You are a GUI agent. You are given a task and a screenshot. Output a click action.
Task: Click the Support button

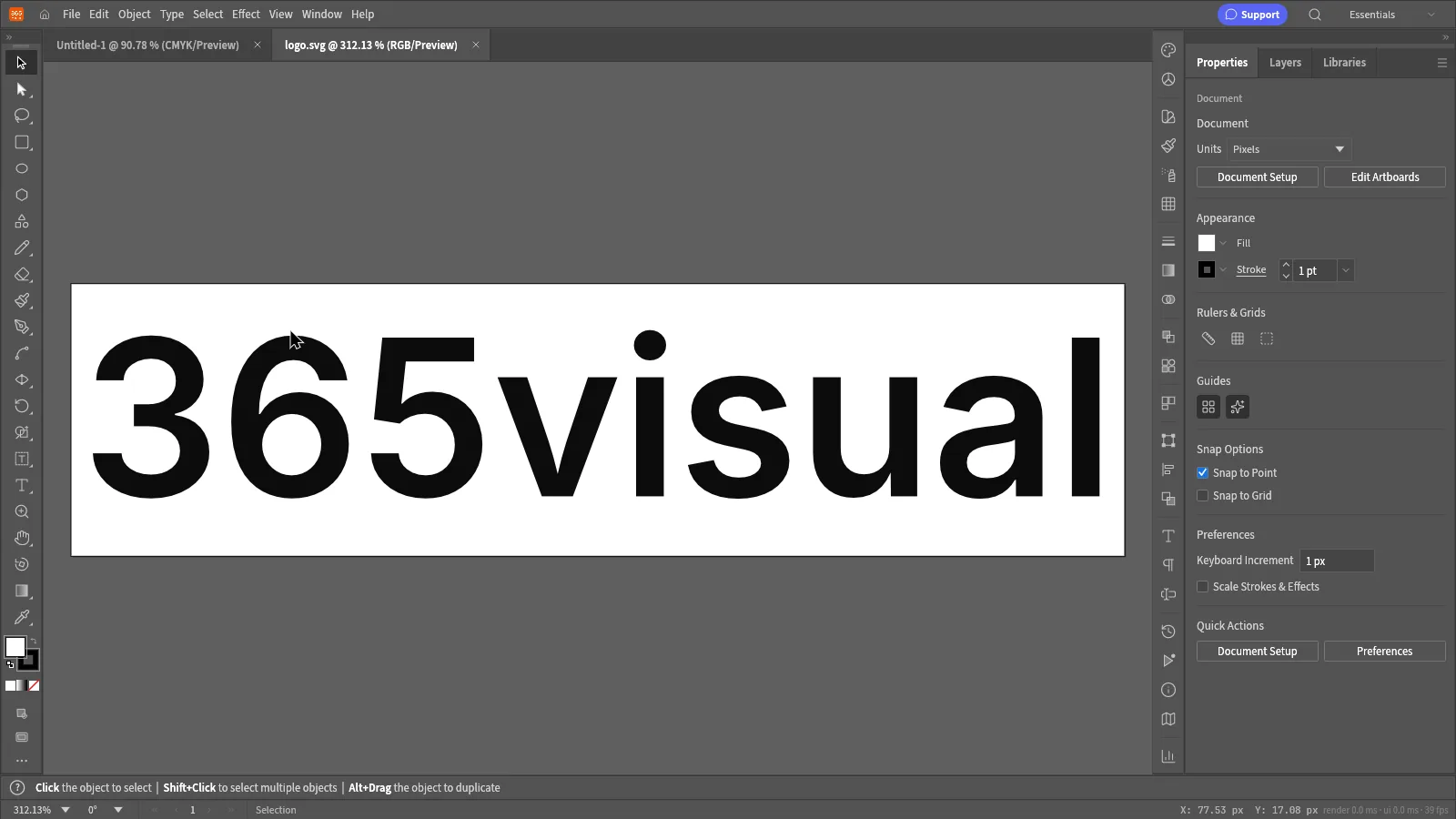1252,15
